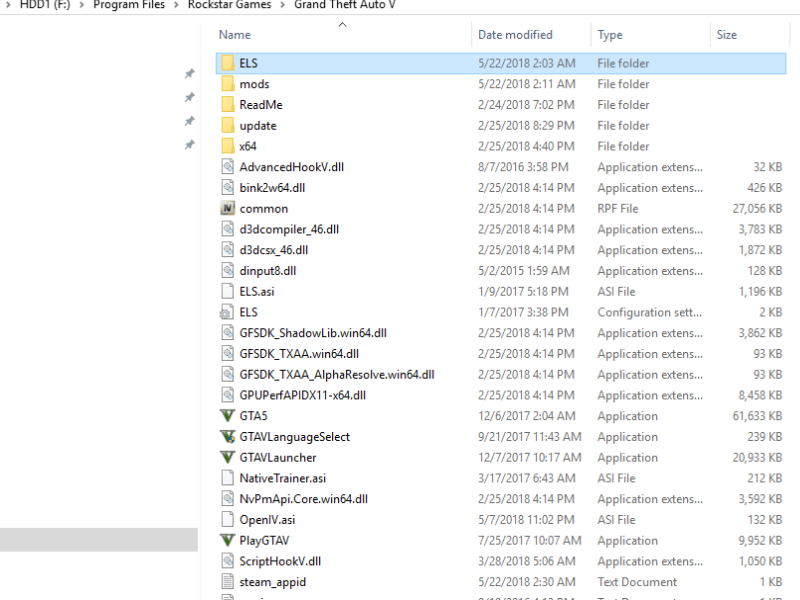Select the ELS configuration settings icon
The width and height of the screenshot is (800, 600).
point(227,312)
